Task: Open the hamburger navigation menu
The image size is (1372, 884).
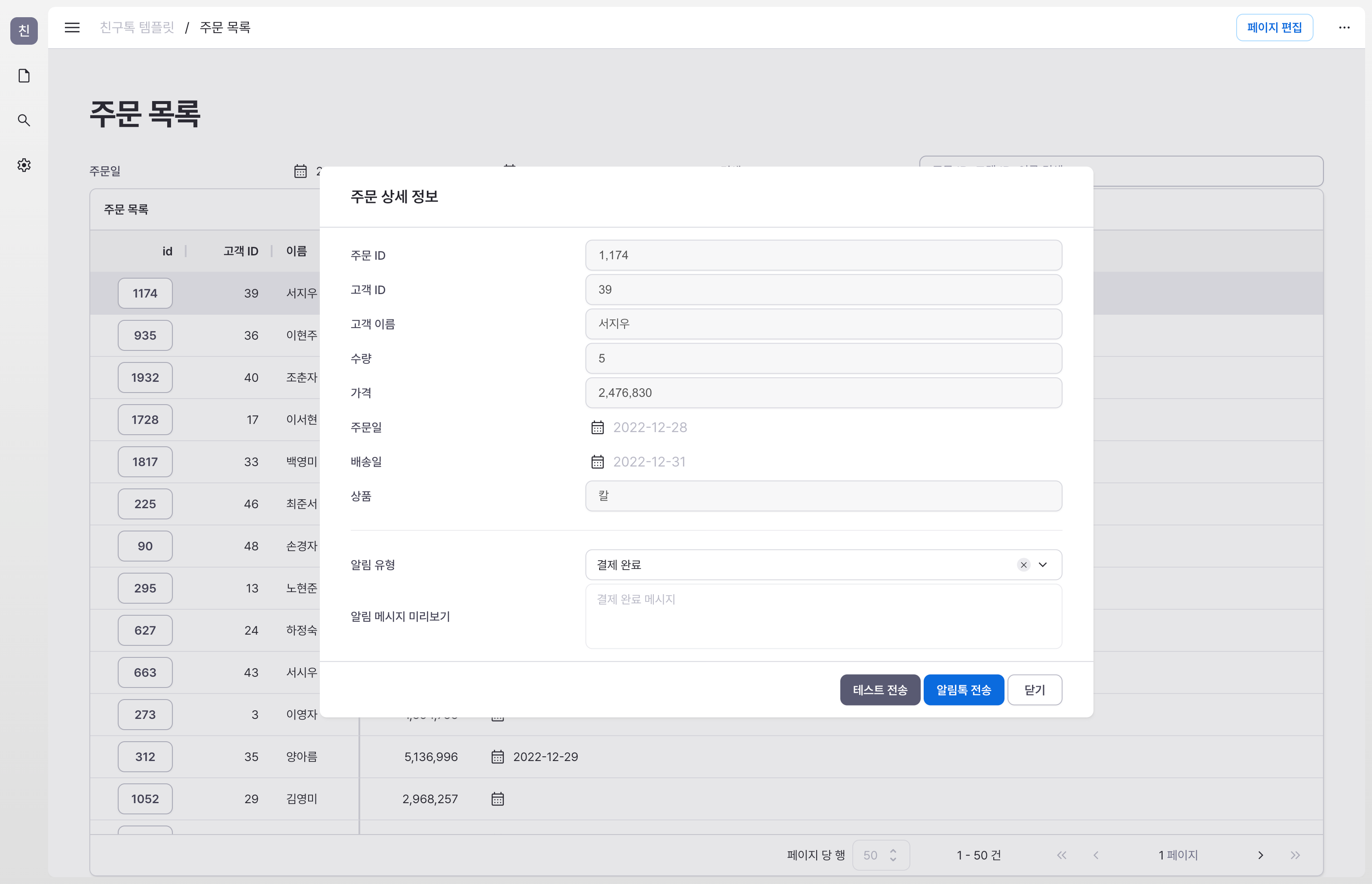Action: click(x=72, y=28)
